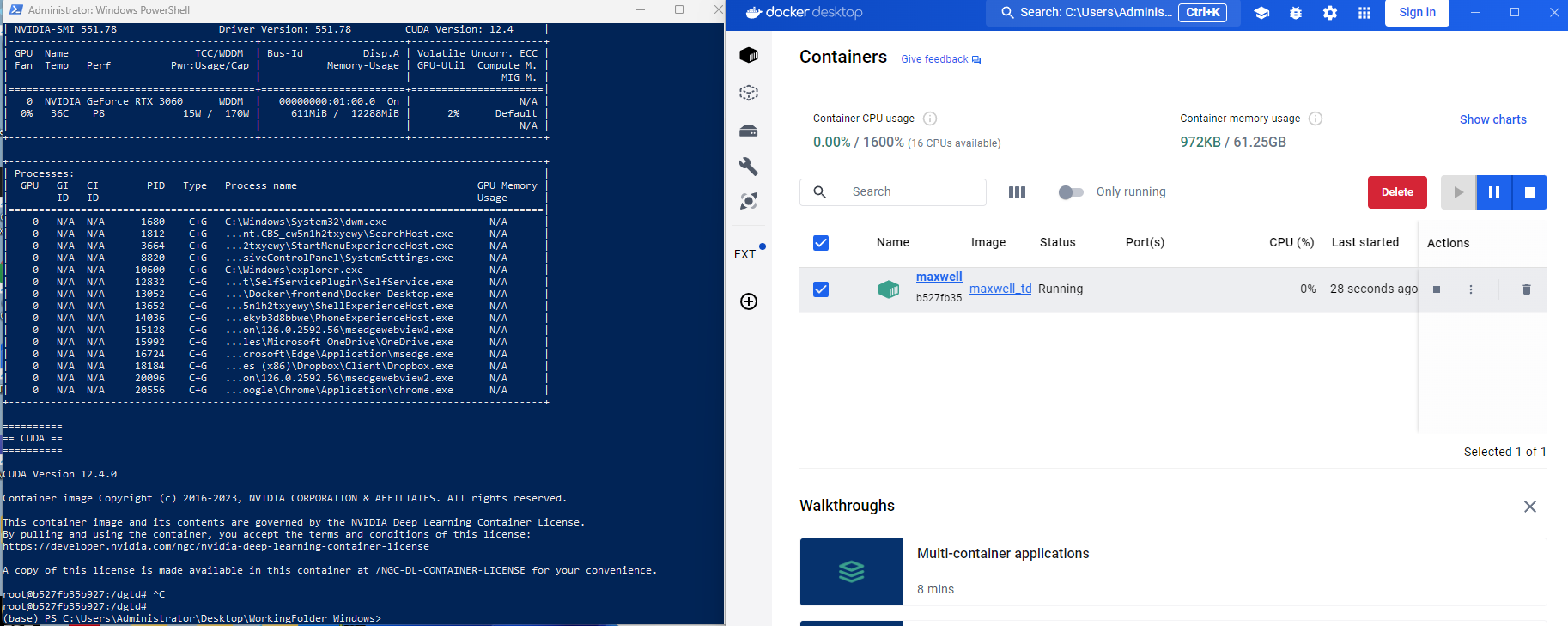The height and width of the screenshot is (626, 1568).
Task: Sort containers by Name column
Action: coord(893,242)
